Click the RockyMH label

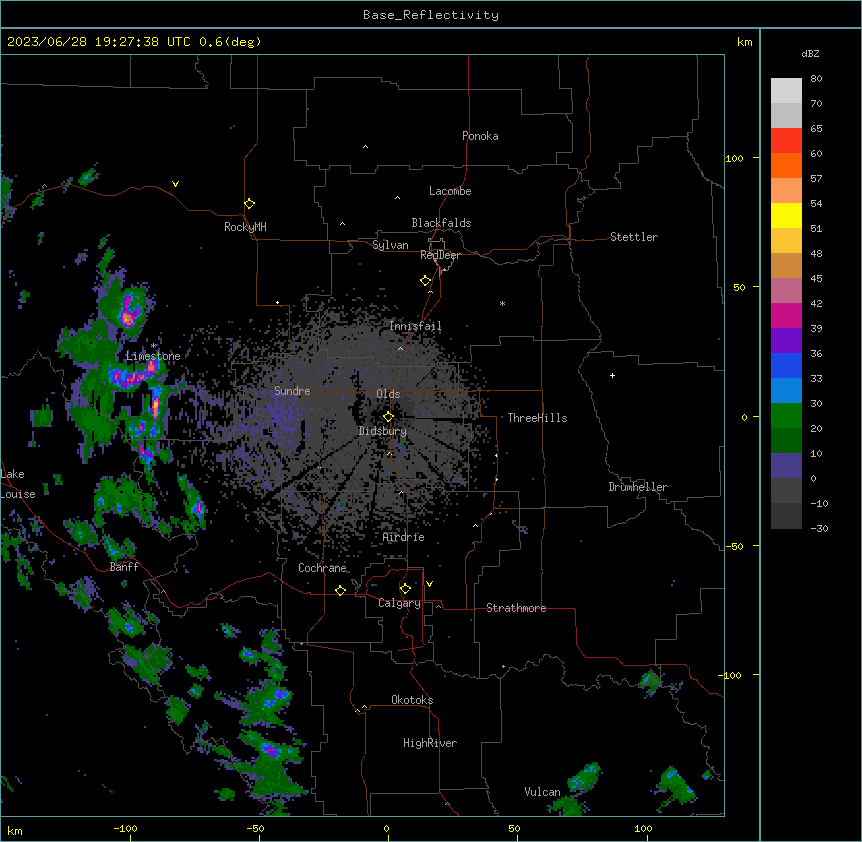(x=245, y=227)
